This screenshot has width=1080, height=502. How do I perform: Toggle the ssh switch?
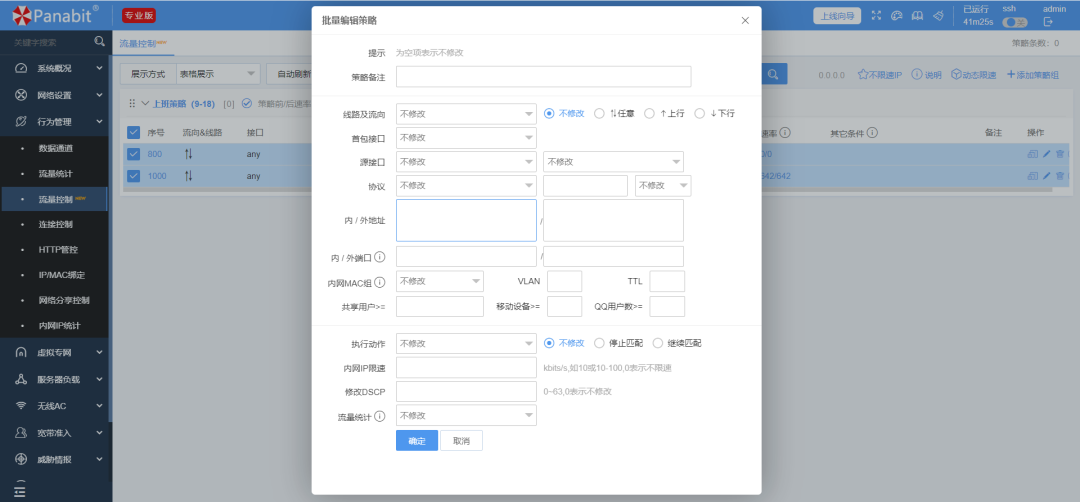(1014, 22)
